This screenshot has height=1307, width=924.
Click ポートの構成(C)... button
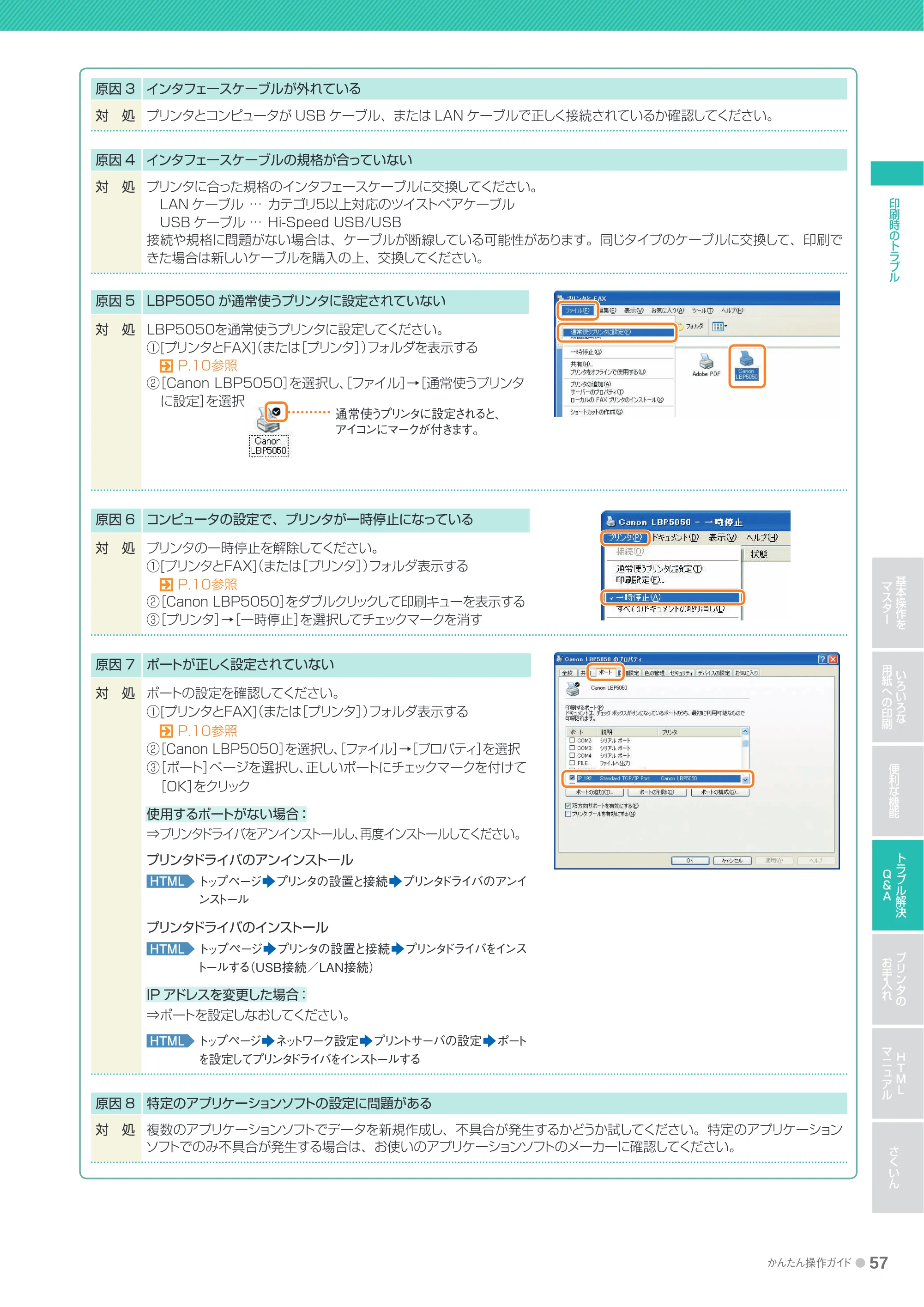720,792
